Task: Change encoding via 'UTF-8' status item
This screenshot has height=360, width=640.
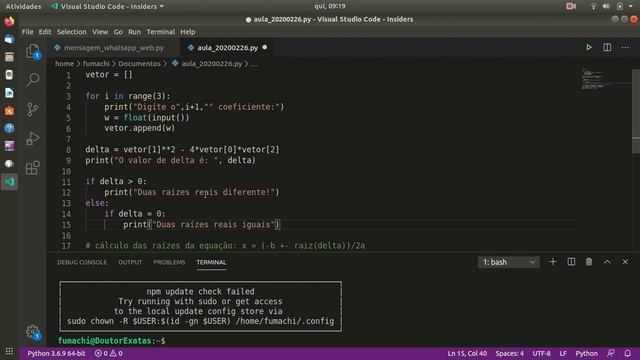Action: tap(541, 353)
